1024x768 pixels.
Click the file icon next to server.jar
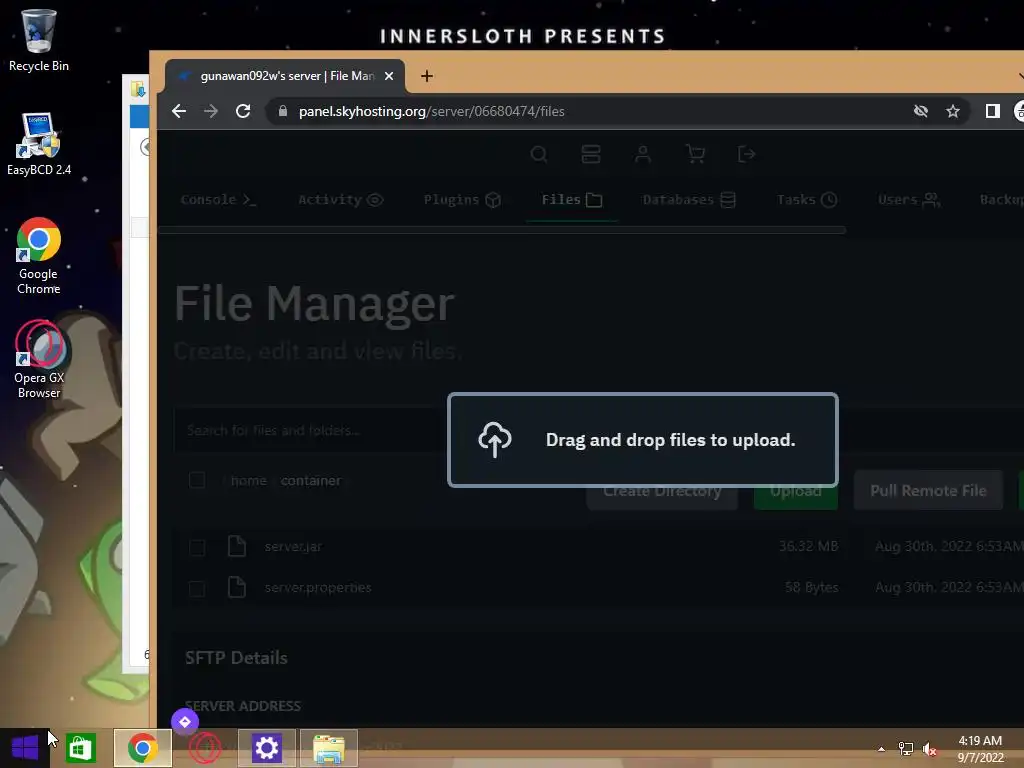point(236,546)
